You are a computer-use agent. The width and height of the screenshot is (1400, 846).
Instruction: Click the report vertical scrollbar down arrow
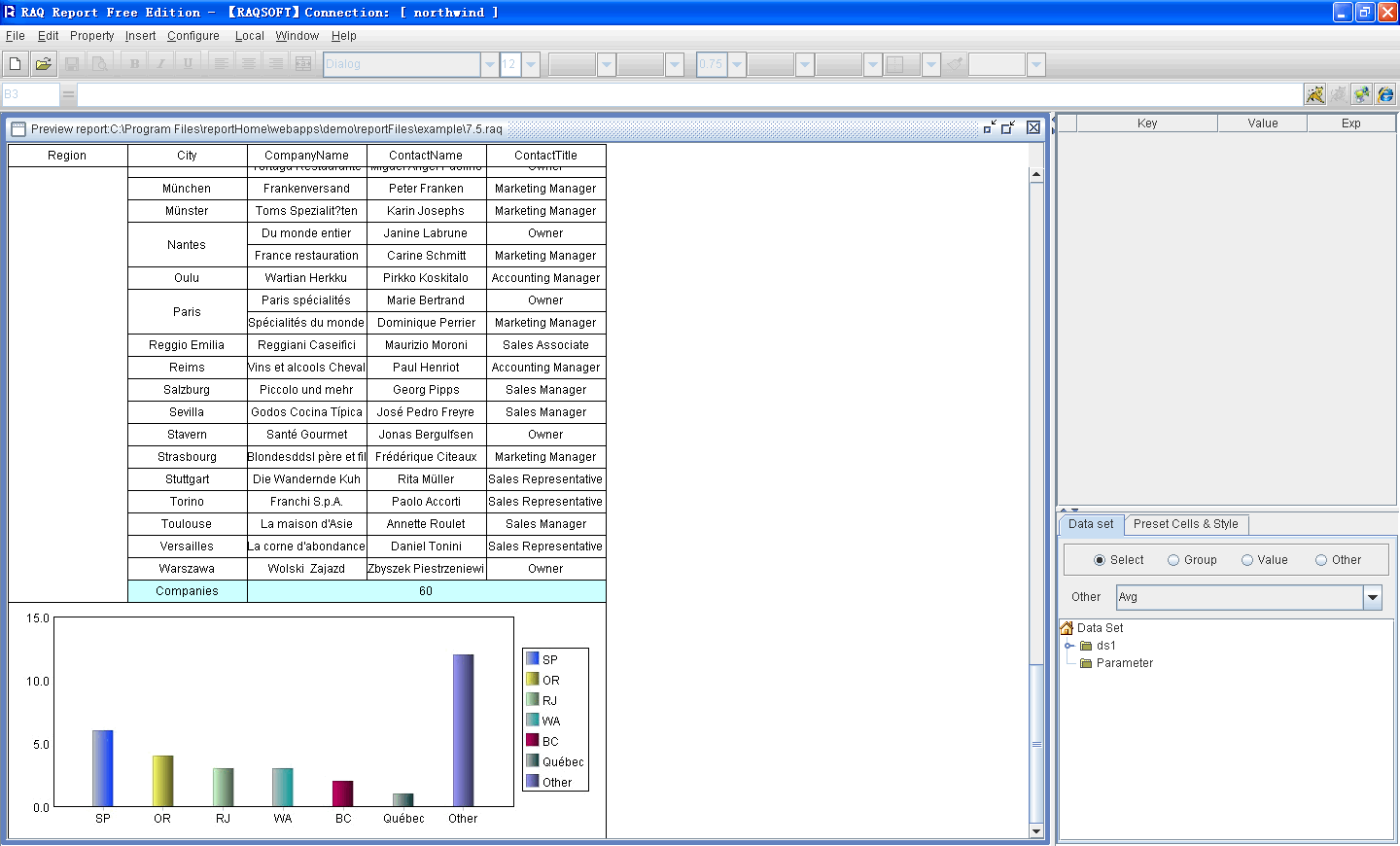(x=1036, y=831)
